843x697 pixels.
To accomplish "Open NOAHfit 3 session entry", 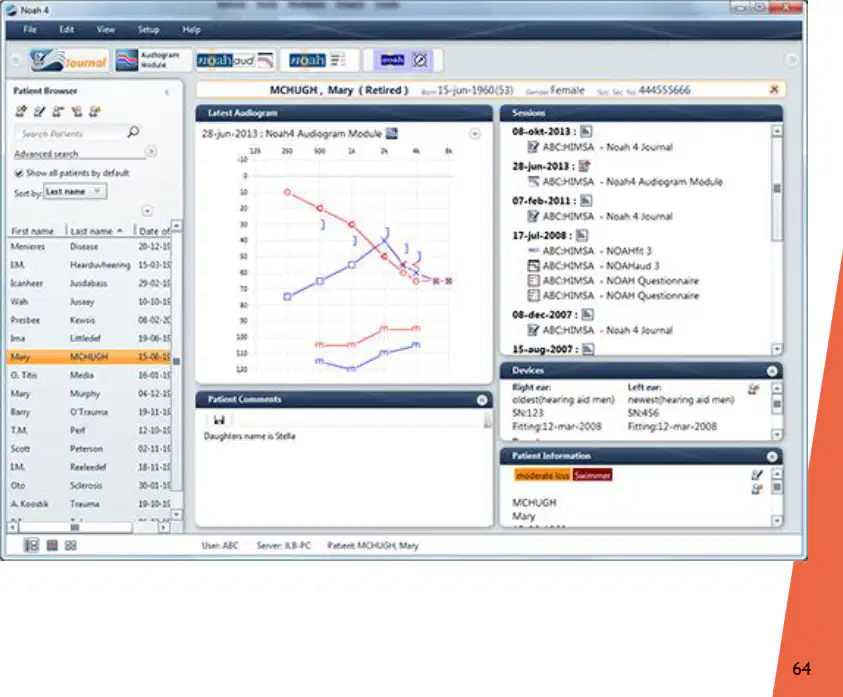I will [x=590, y=251].
